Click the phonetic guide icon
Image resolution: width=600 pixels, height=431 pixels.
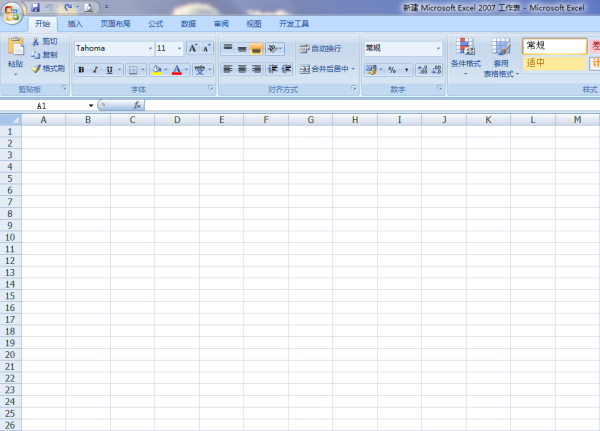pyautogui.click(x=199, y=70)
